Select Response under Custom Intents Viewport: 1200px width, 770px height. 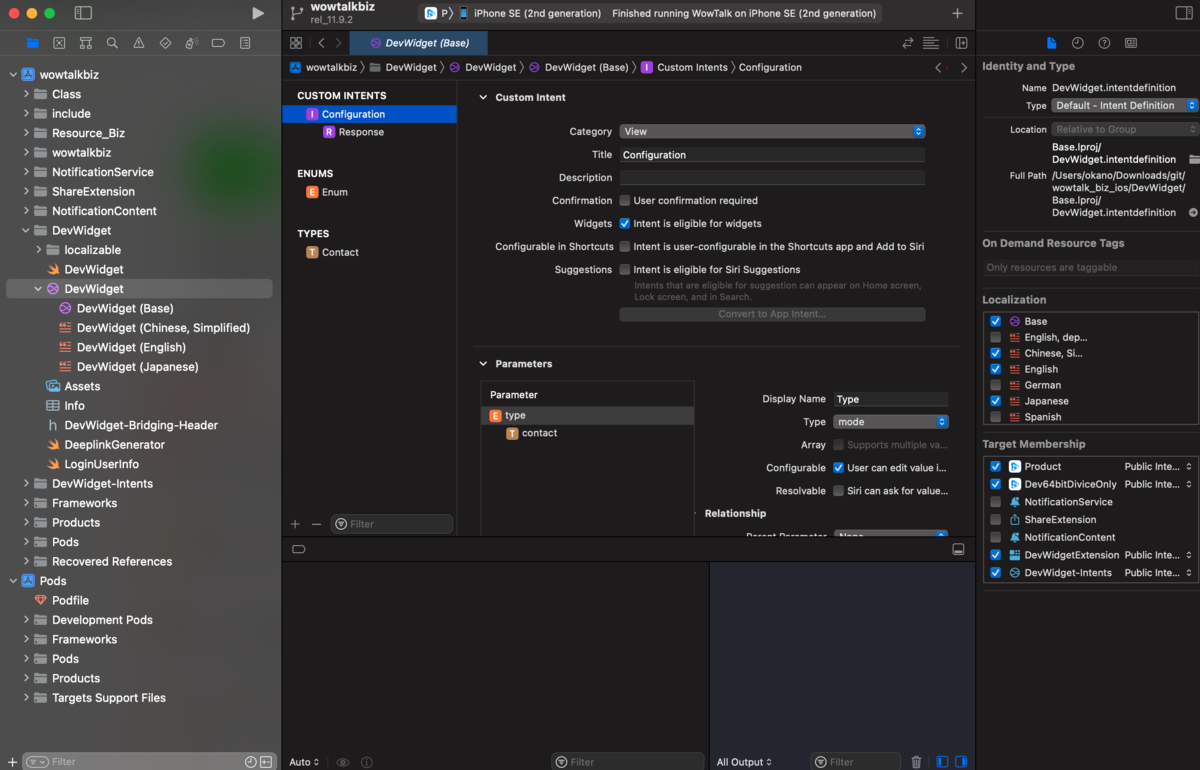(361, 132)
